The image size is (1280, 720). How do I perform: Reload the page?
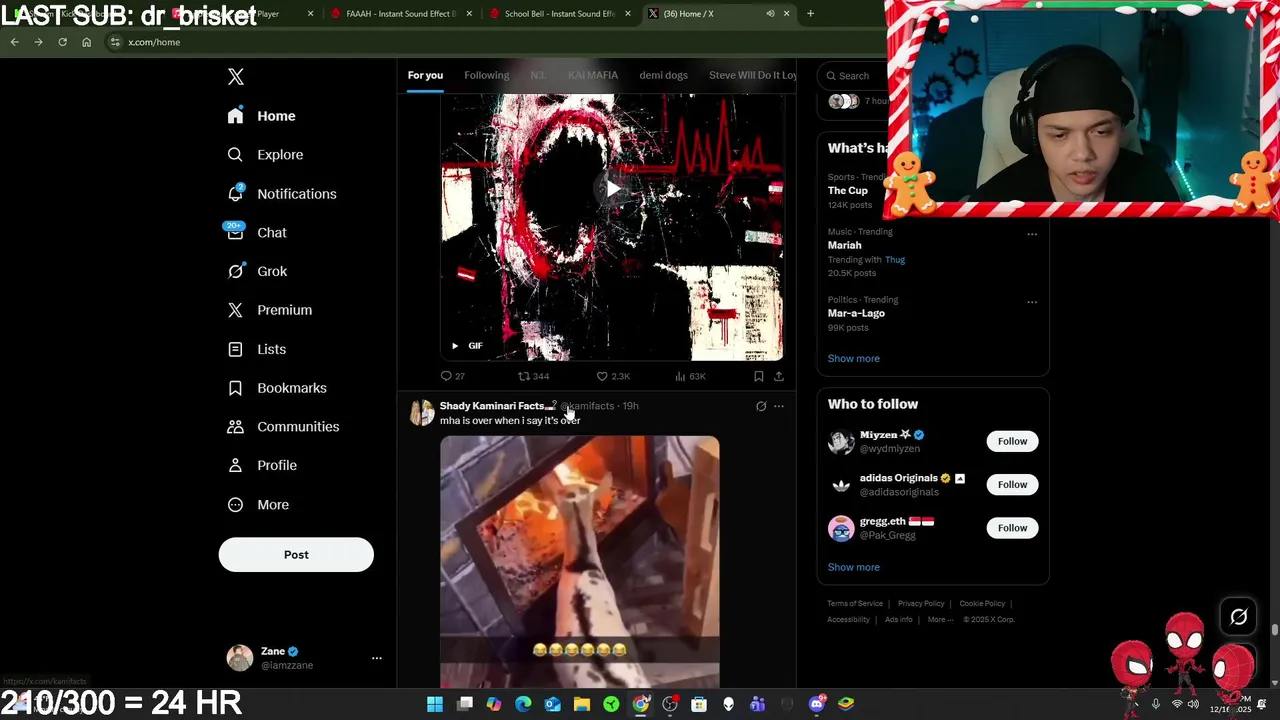click(x=62, y=42)
